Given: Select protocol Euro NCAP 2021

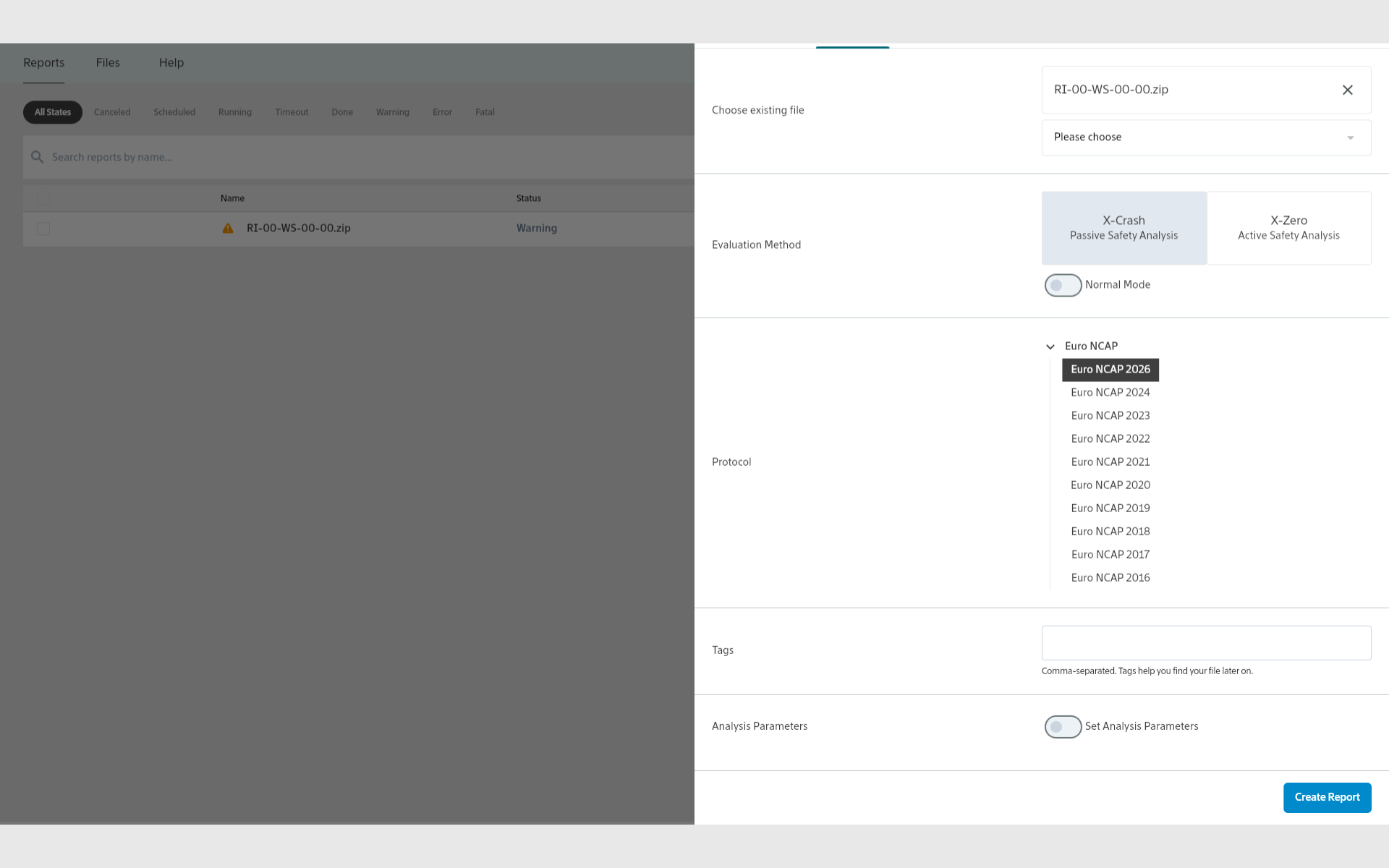Looking at the screenshot, I should pyautogui.click(x=1110, y=462).
